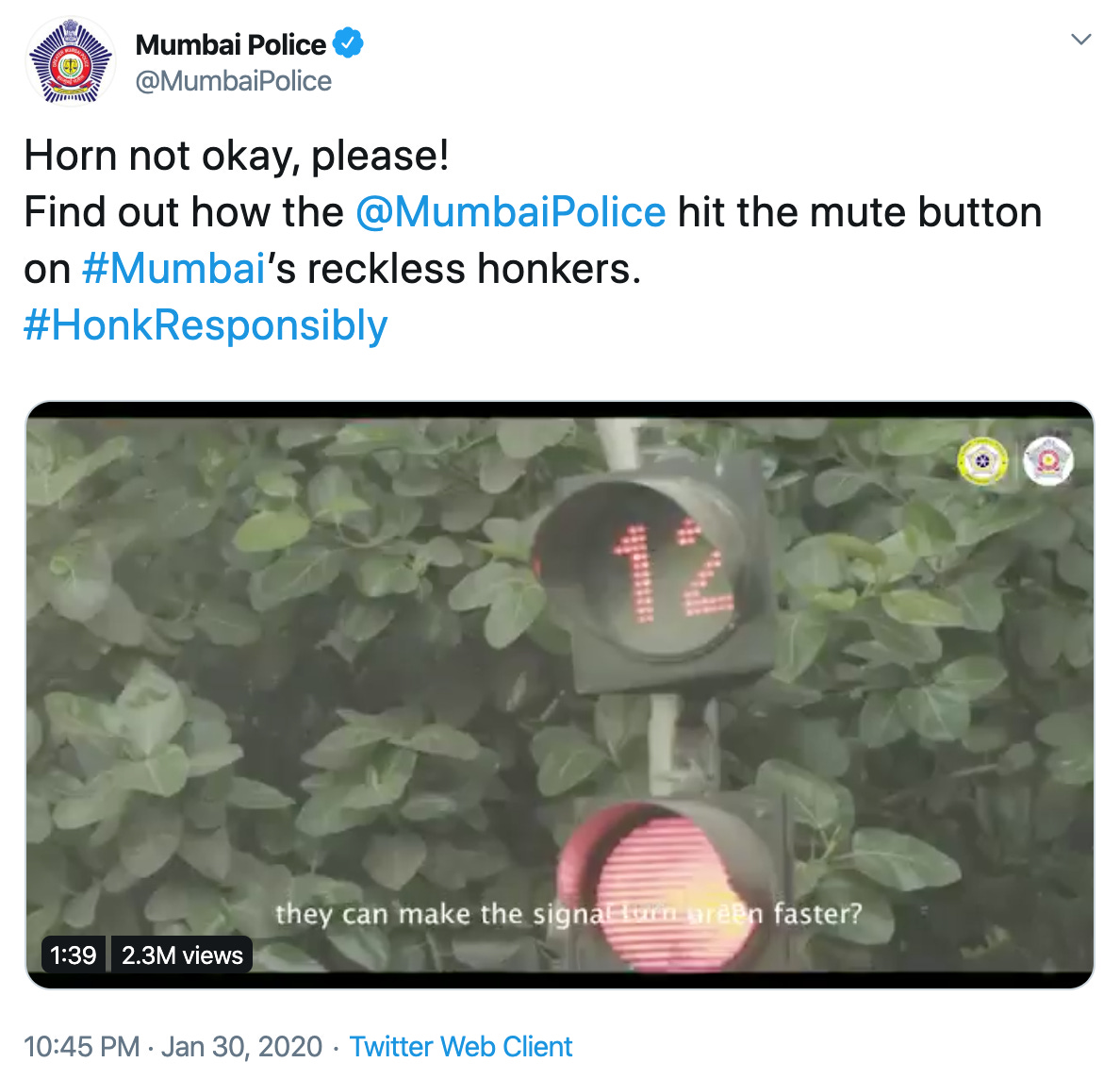
Task: Open the #HonkResponsibly hashtag
Action: pyautogui.click(x=206, y=325)
